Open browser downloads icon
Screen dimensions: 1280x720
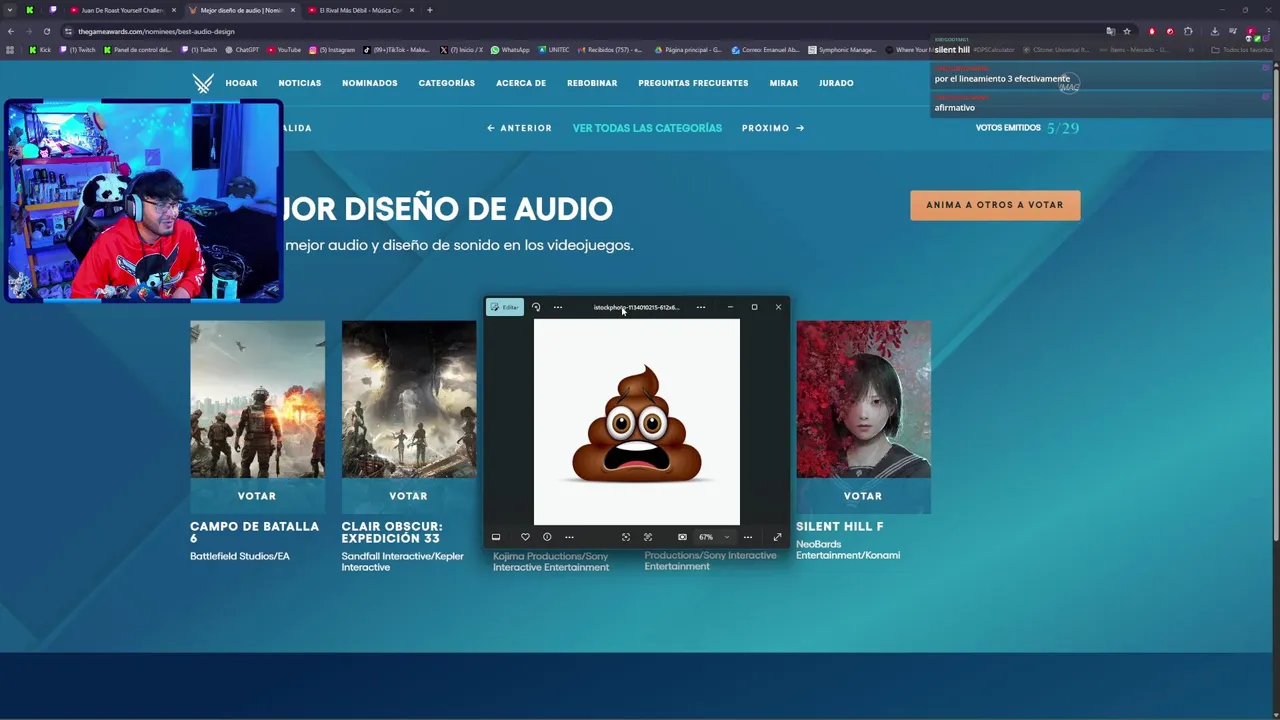1215,31
